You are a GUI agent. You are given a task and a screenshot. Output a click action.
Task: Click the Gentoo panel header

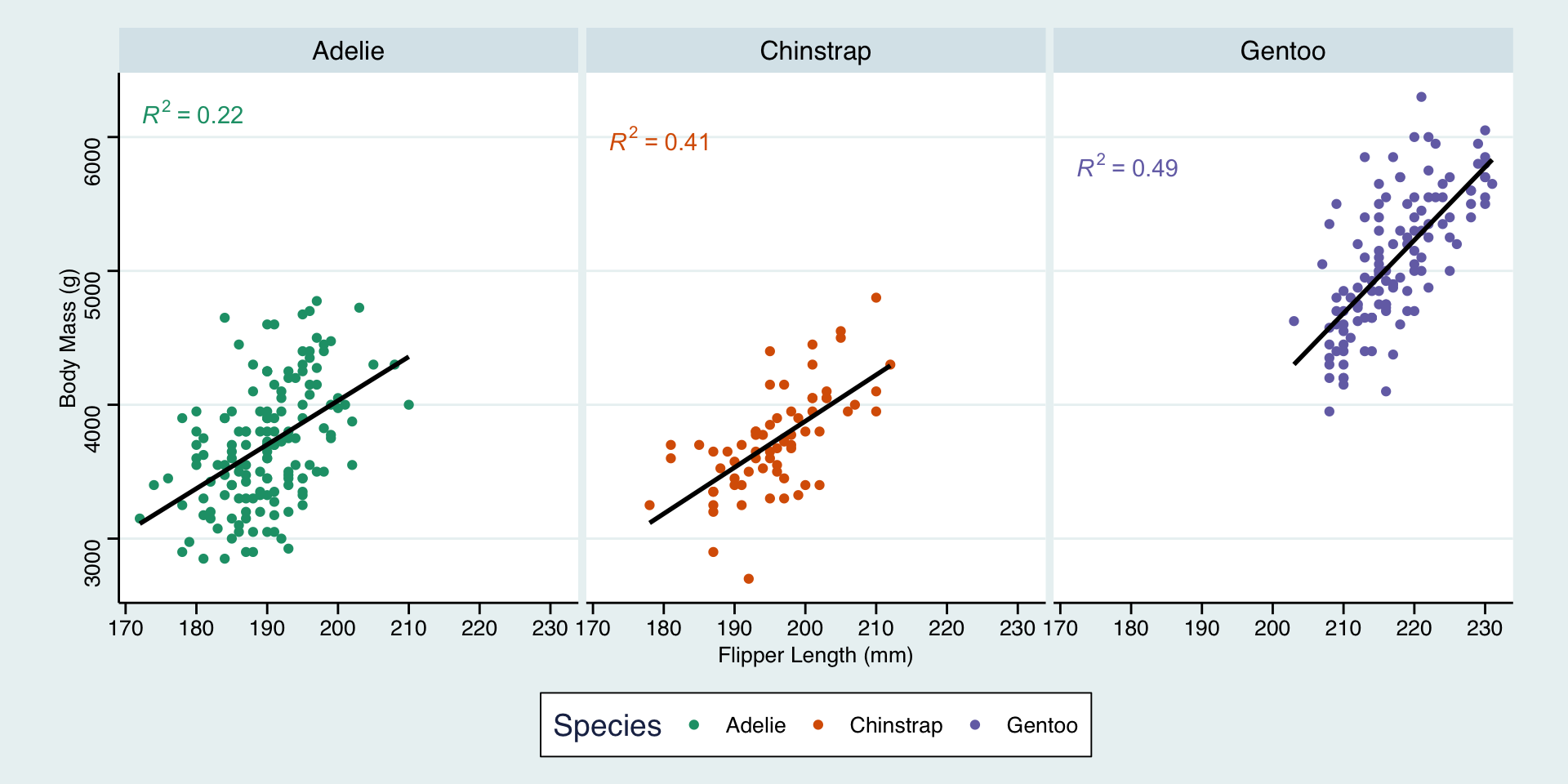1282,51
